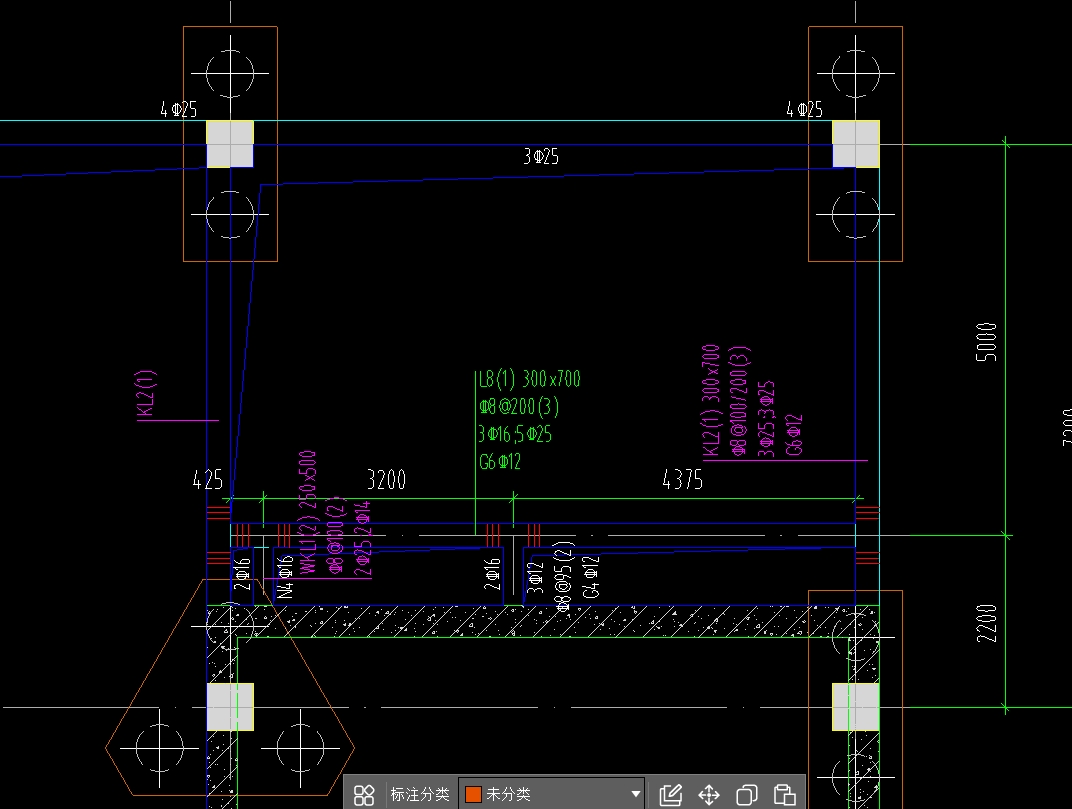Screen dimensions: 1072x809
Task: Click the 3Φ12 rebar label
Action: coord(535,577)
